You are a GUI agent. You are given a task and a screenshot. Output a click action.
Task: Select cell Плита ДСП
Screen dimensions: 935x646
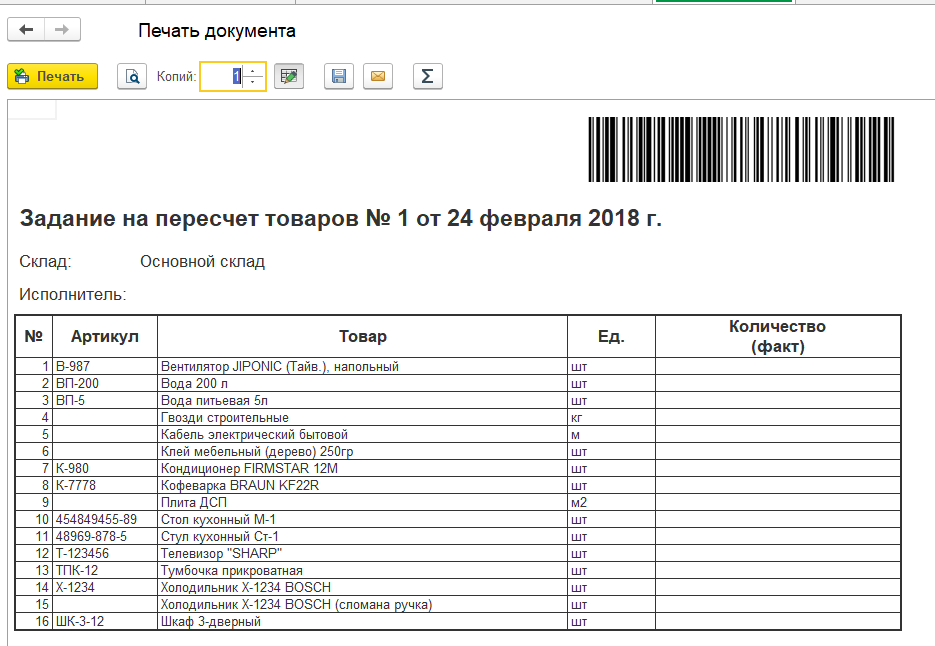point(363,502)
